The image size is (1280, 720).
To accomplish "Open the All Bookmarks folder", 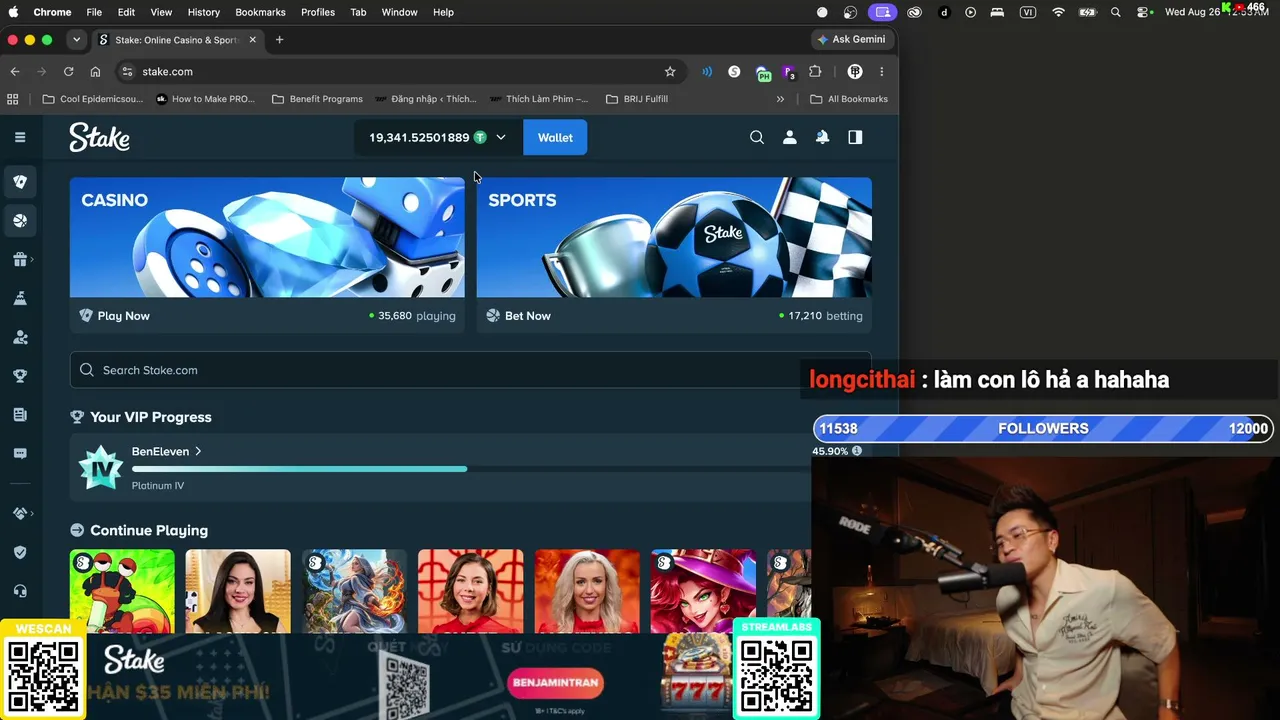I will pyautogui.click(x=848, y=99).
